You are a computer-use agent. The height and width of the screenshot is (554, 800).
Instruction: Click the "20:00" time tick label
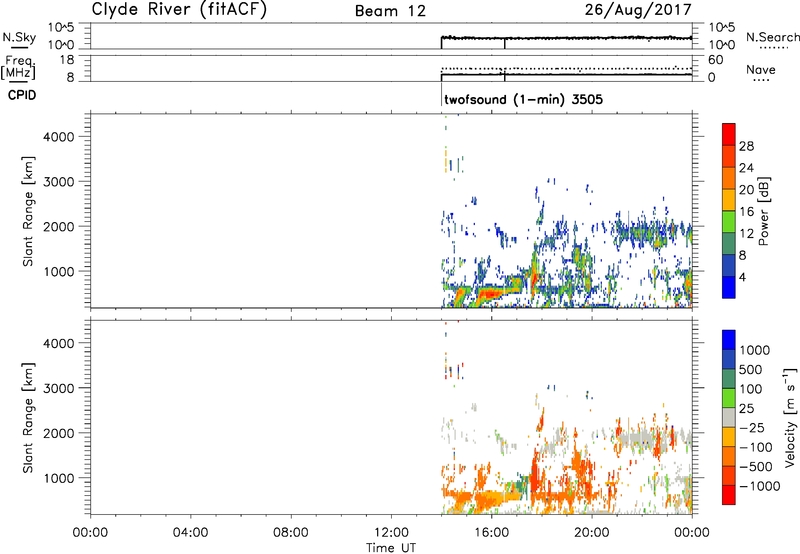(x=592, y=533)
